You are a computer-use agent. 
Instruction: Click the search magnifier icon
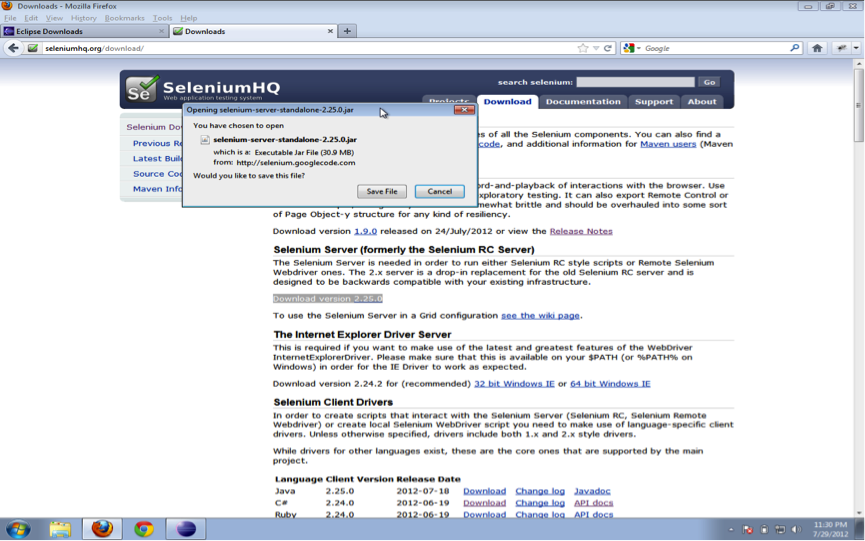point(794,48)
